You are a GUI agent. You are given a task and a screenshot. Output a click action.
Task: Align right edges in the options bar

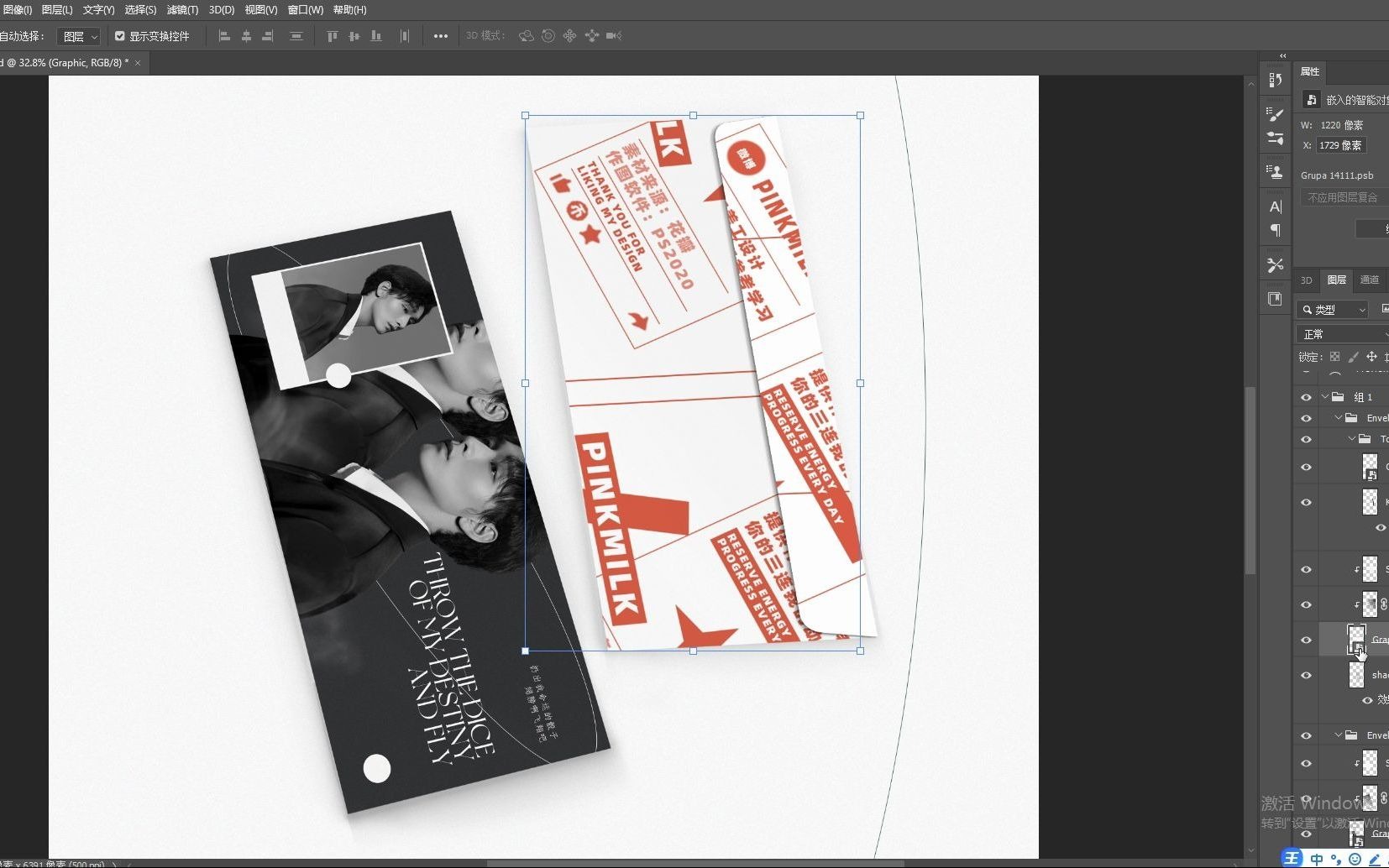[268, 36]
